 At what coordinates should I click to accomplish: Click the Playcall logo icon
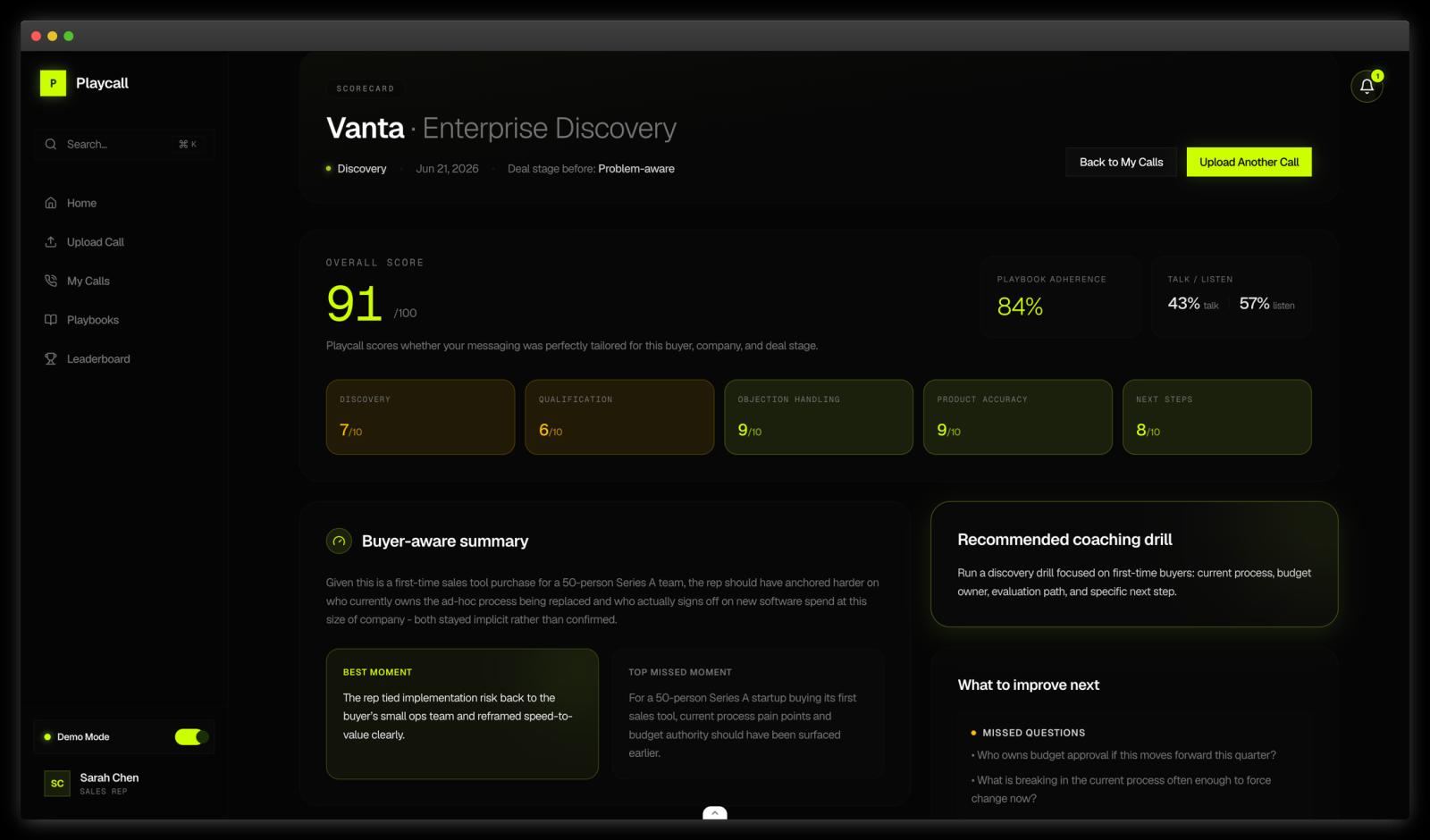click(53, 83)
